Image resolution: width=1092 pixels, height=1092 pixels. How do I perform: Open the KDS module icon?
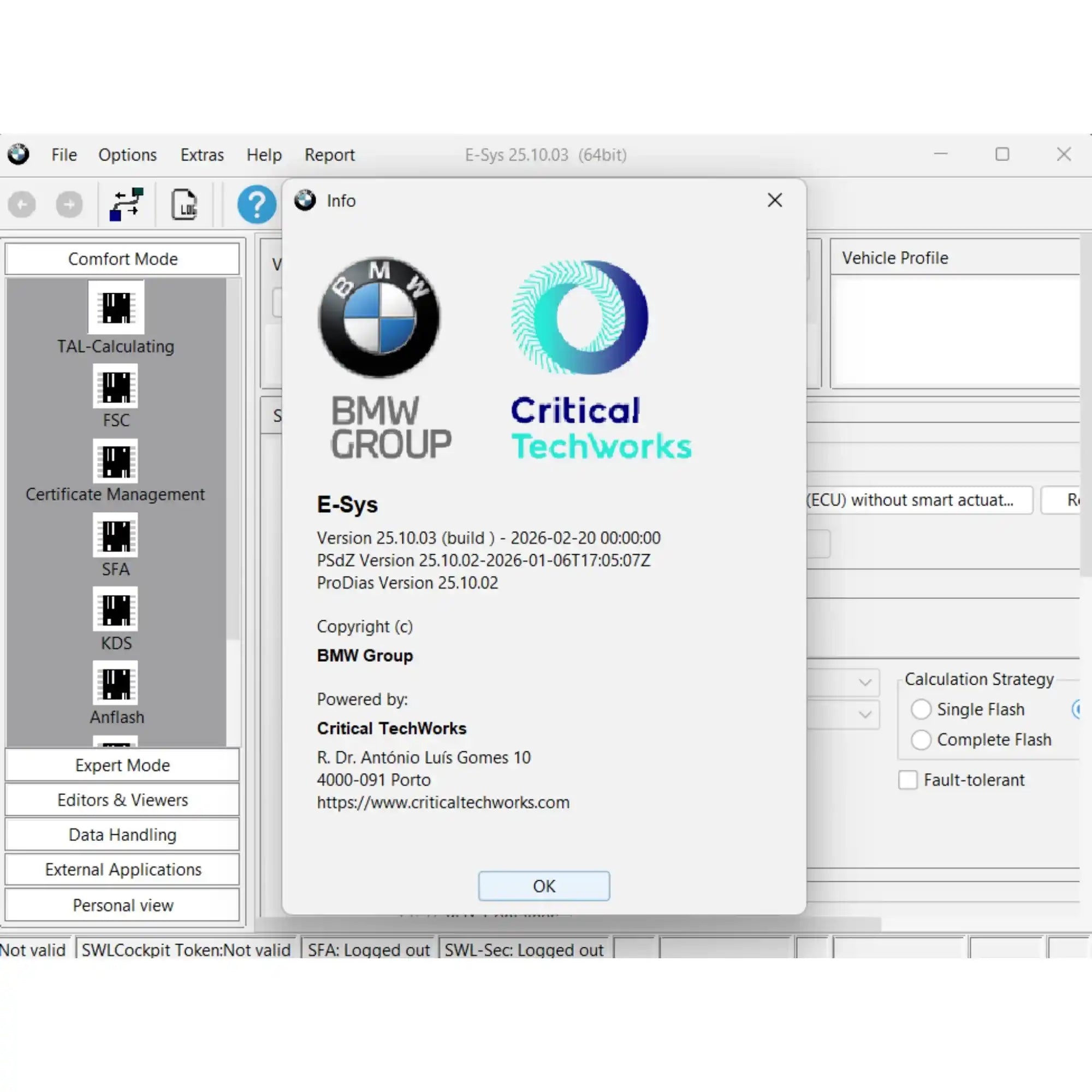click(x=115, y=609)
